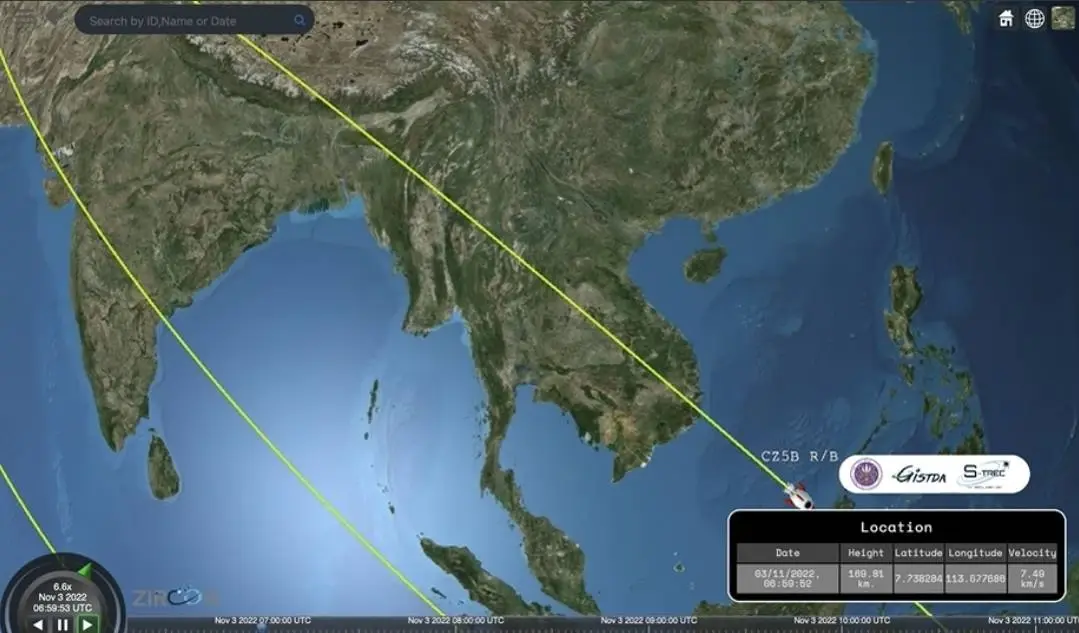Click the CZ5B R/B label

click(800, 456)
